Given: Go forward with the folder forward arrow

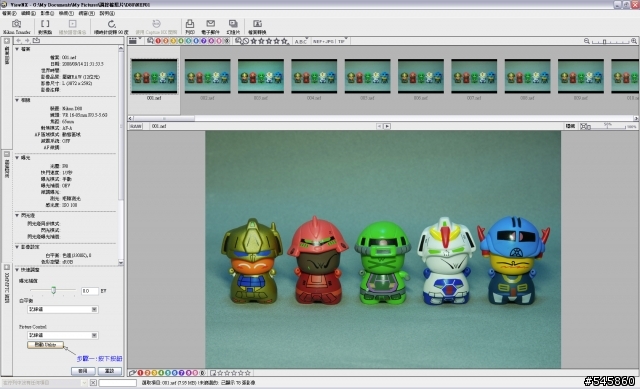Looking at the screenshot, I should 27,40.
